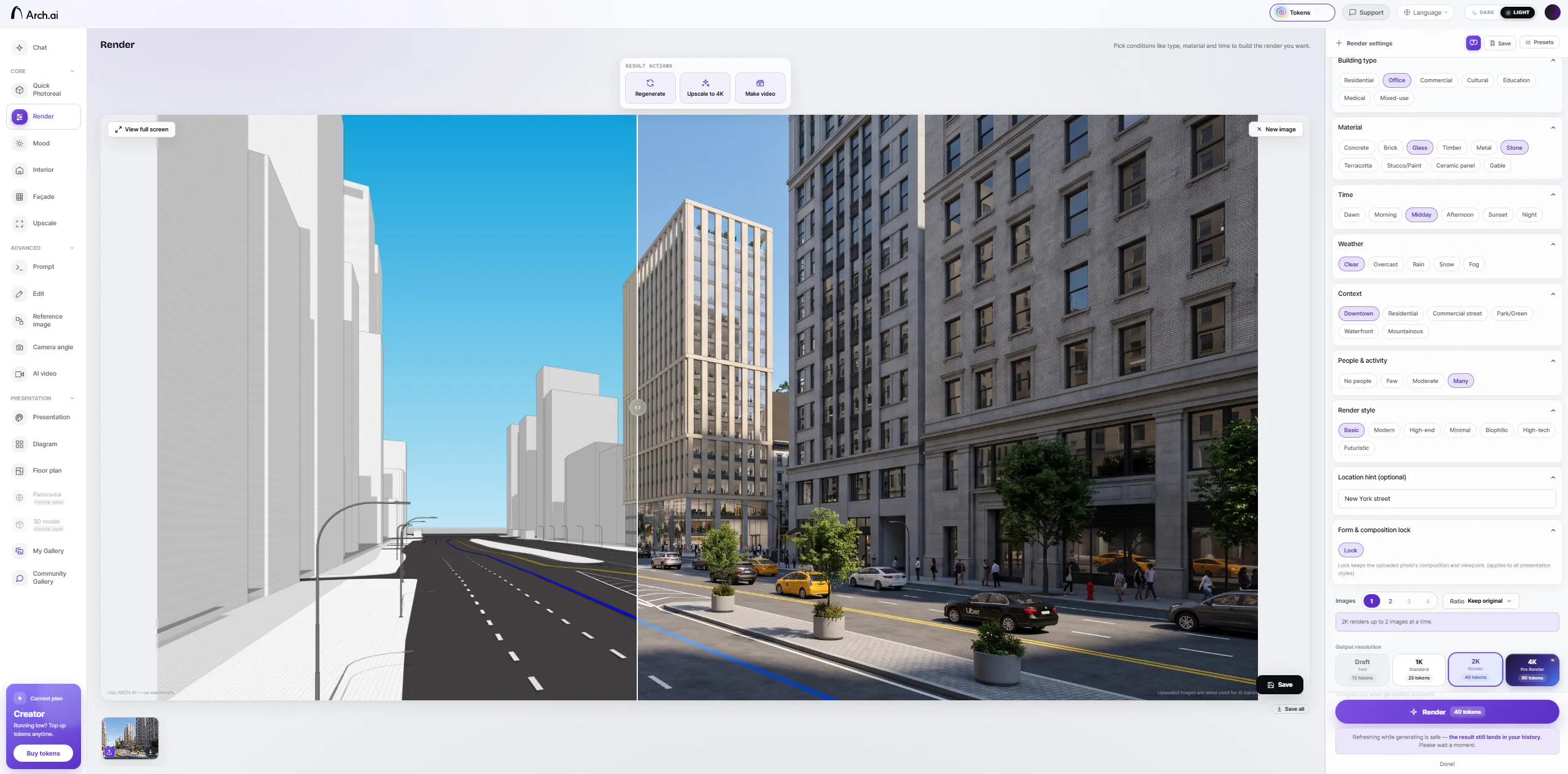Open the Interior house icon
The width and height of the screenshot is (1568, 774).
(x=20, y=170)
